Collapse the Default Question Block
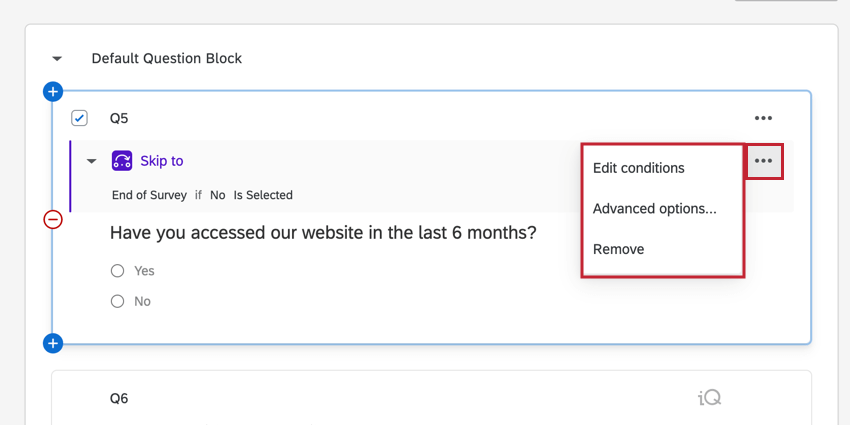The image size is (850, 425). 58,59
